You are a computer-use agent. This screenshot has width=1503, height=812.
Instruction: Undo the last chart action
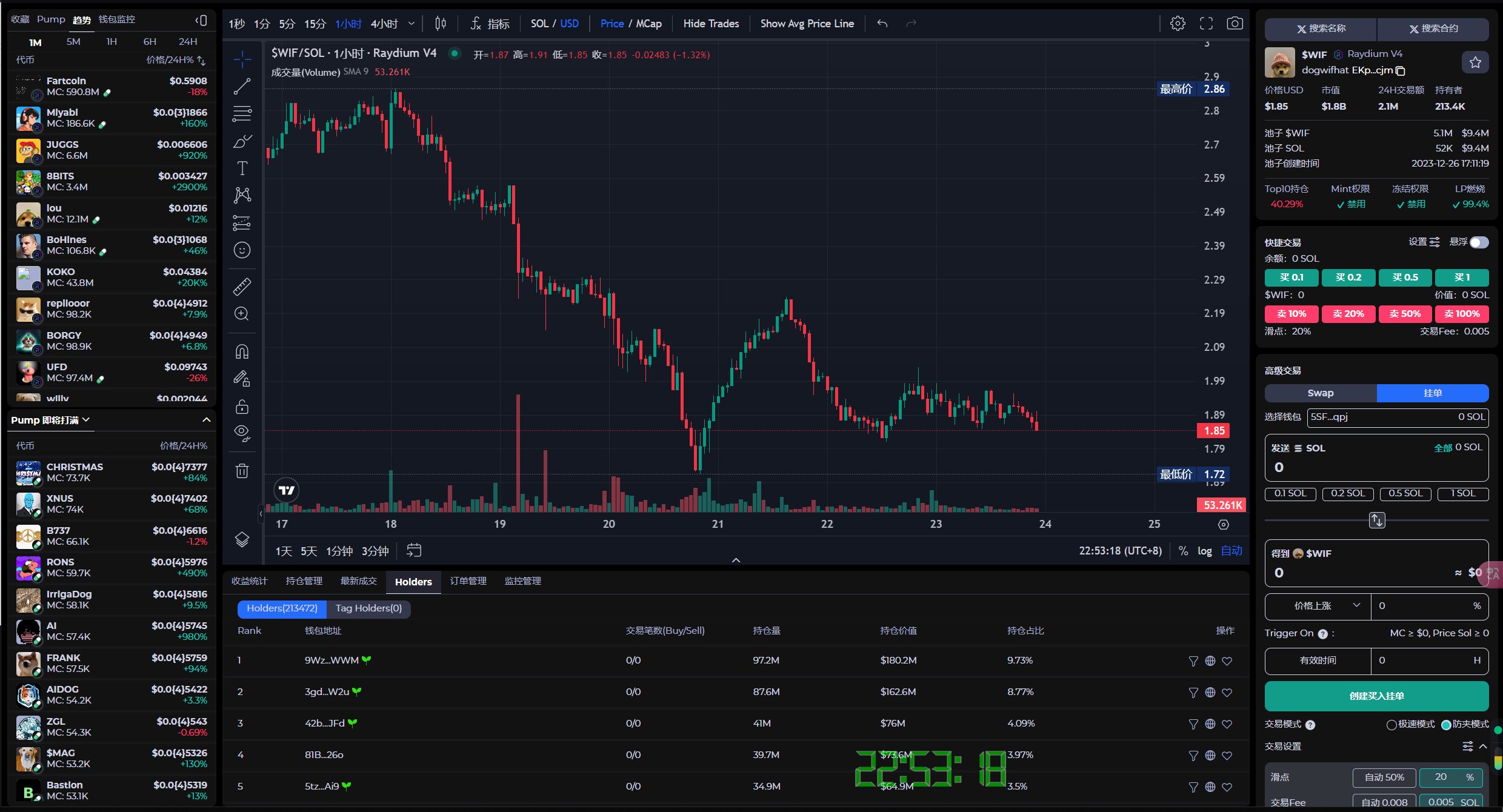point(882,24)
